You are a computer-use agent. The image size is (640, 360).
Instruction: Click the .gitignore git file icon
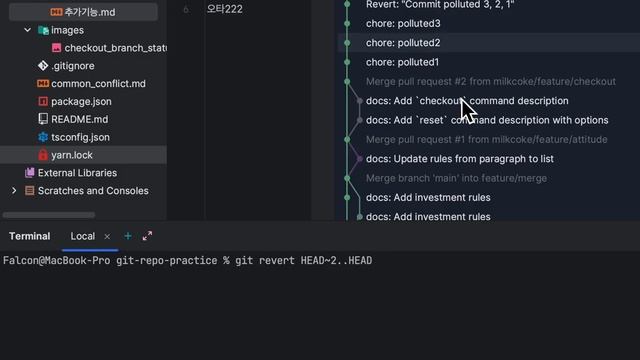coord(43,66)
